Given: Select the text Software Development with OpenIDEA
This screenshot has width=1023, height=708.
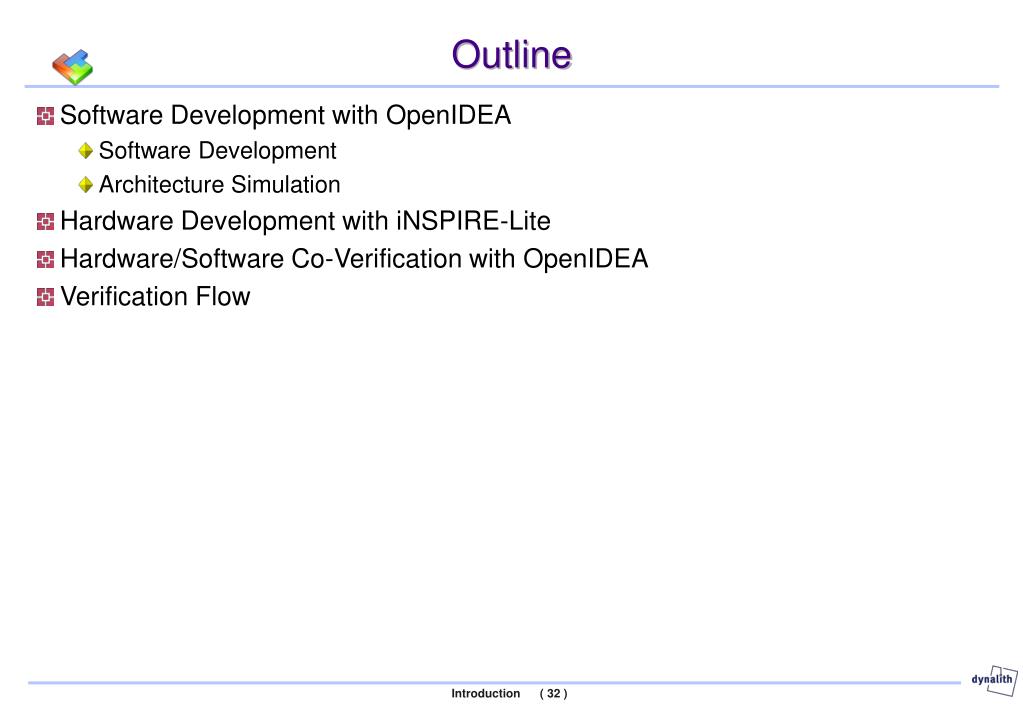Looking at the screenshot, I should [285, 115].
